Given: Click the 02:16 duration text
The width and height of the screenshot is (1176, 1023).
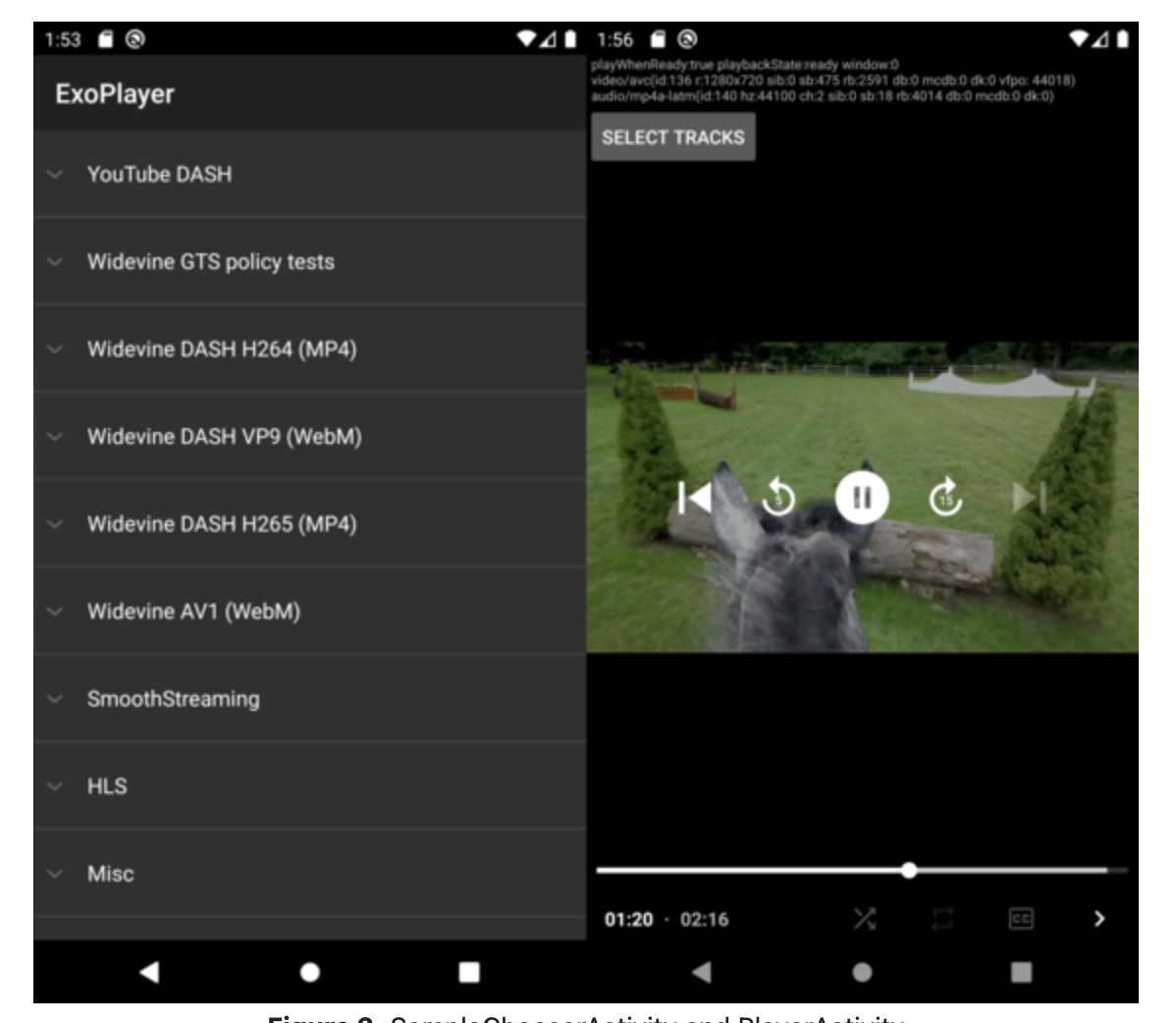Looking at the screenshot, I should tap(704, 920).
